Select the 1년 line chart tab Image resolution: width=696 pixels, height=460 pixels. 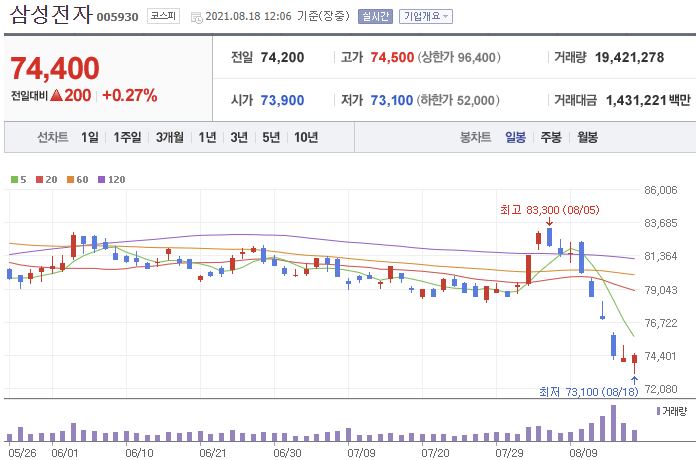(207, 137)
